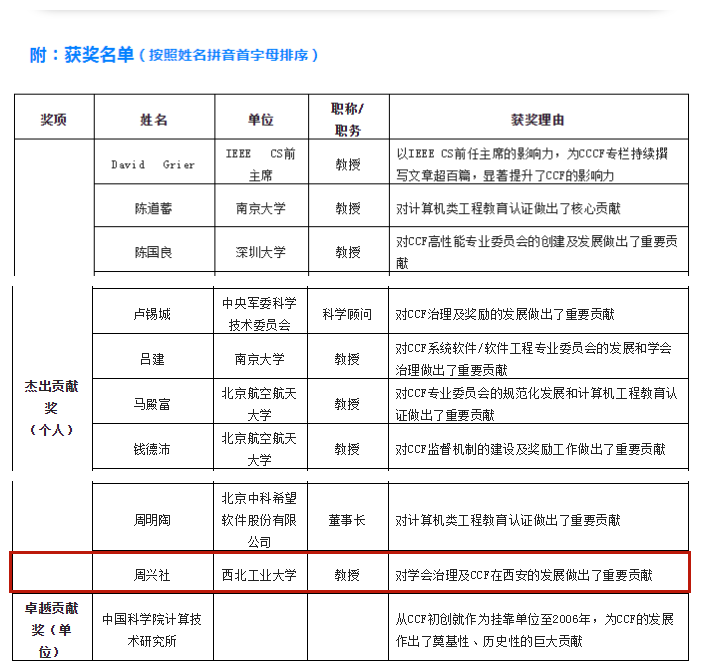701x671 pixels.
Task: Click 深圳大学 in the 陈国良 row
Action: 260,252
